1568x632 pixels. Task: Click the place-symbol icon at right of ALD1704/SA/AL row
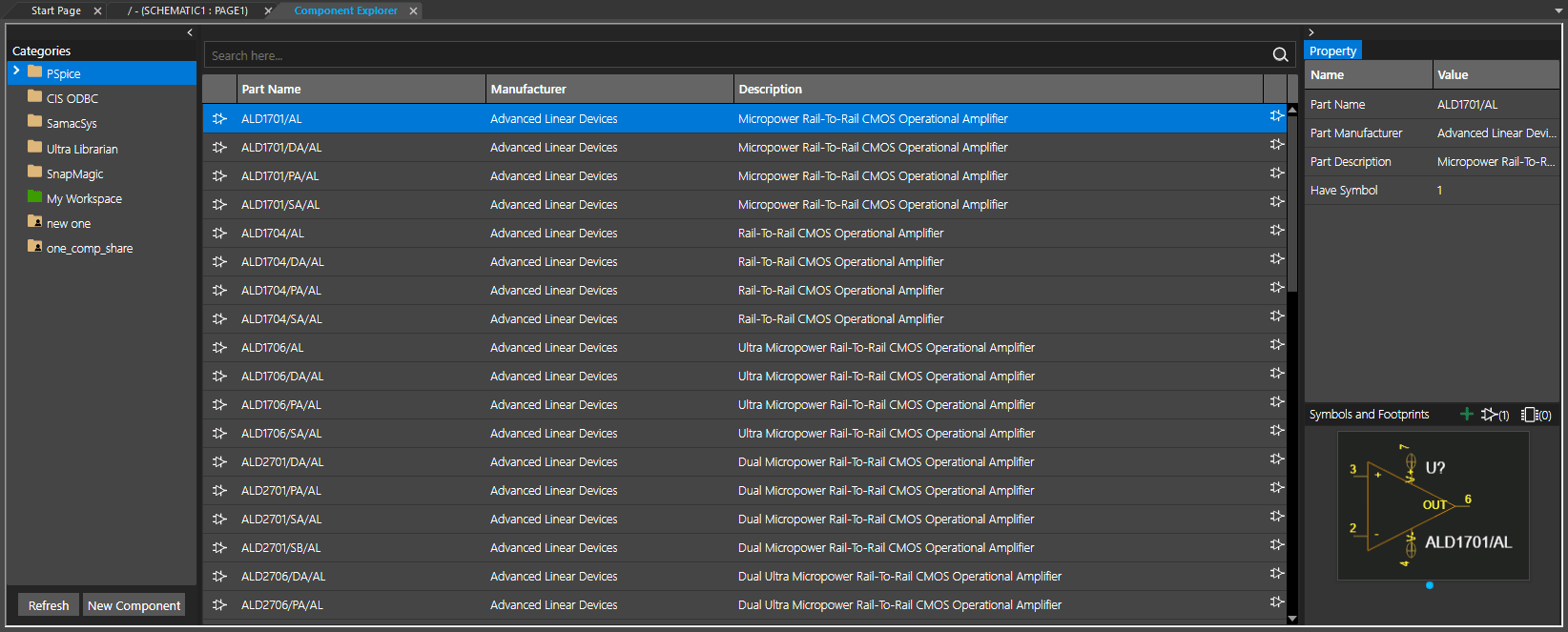(x=1276, y=316)
